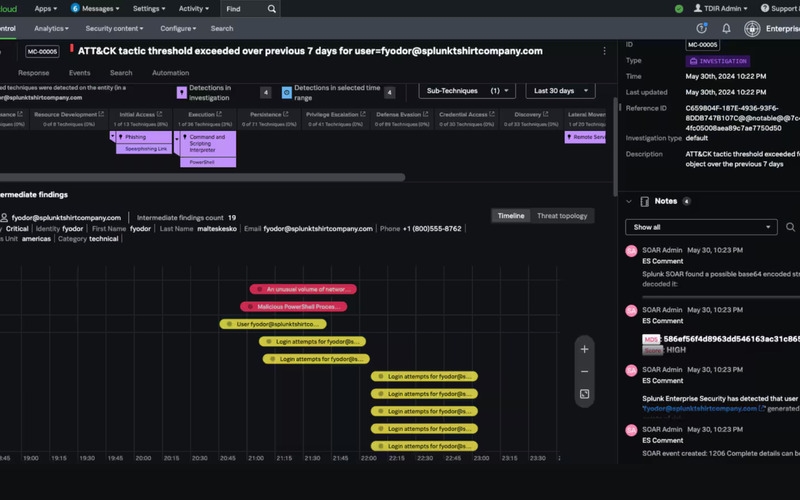Open the three-dot menu beside investigation title
Screen dimensions: 800x500
click(604, 51)
